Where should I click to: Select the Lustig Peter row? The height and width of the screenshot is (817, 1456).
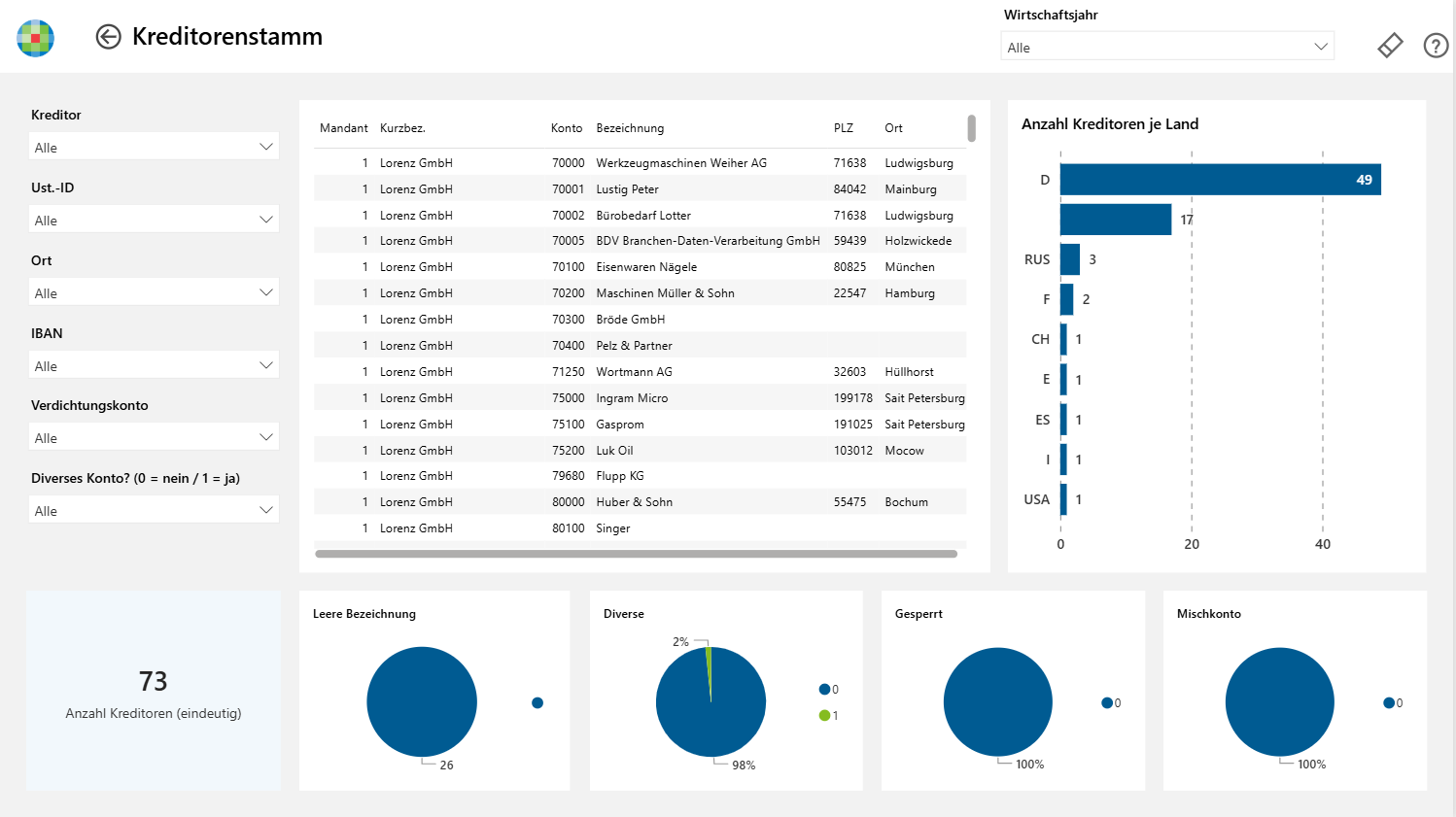[x=640, y=189]
